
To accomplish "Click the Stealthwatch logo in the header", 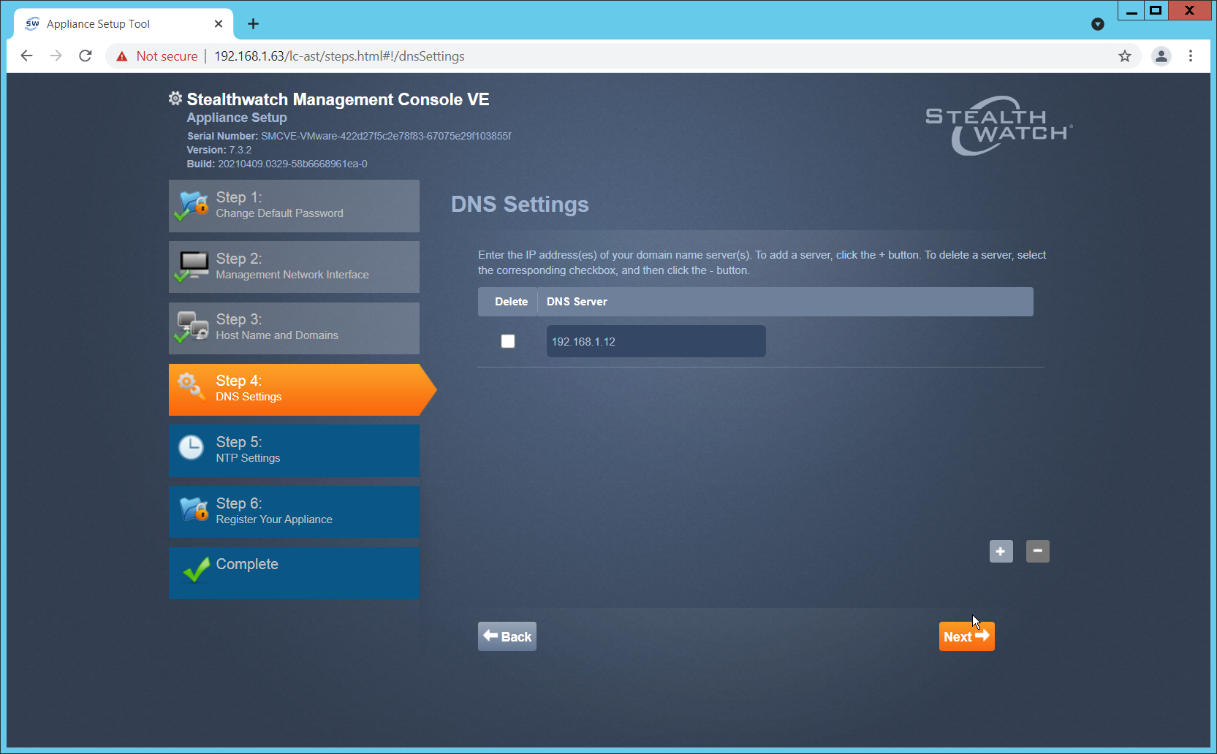I will pyautogui.click(x=997, y=128).
